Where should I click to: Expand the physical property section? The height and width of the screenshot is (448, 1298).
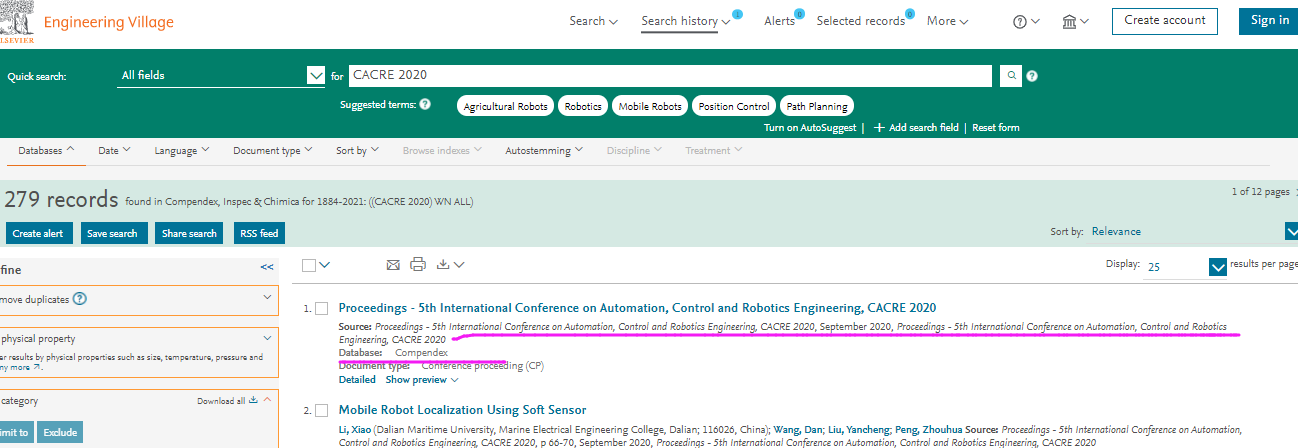click(267, 339)
